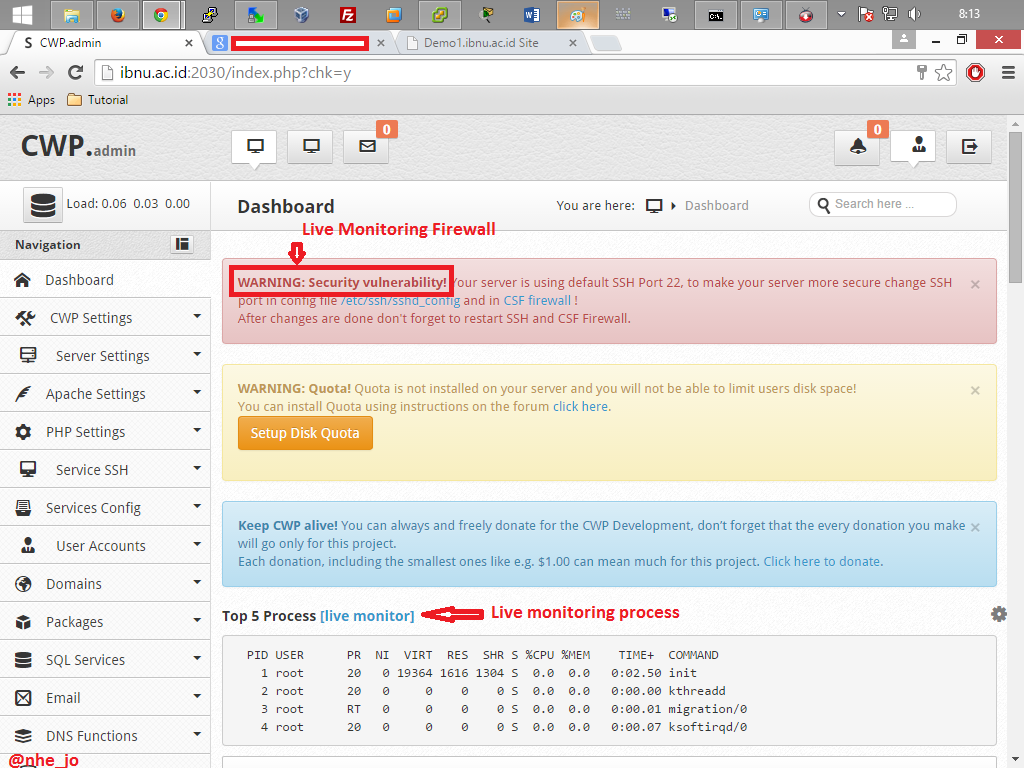Expand Domains menu
The image size is (1024, 768).
[x=105, y=584]
